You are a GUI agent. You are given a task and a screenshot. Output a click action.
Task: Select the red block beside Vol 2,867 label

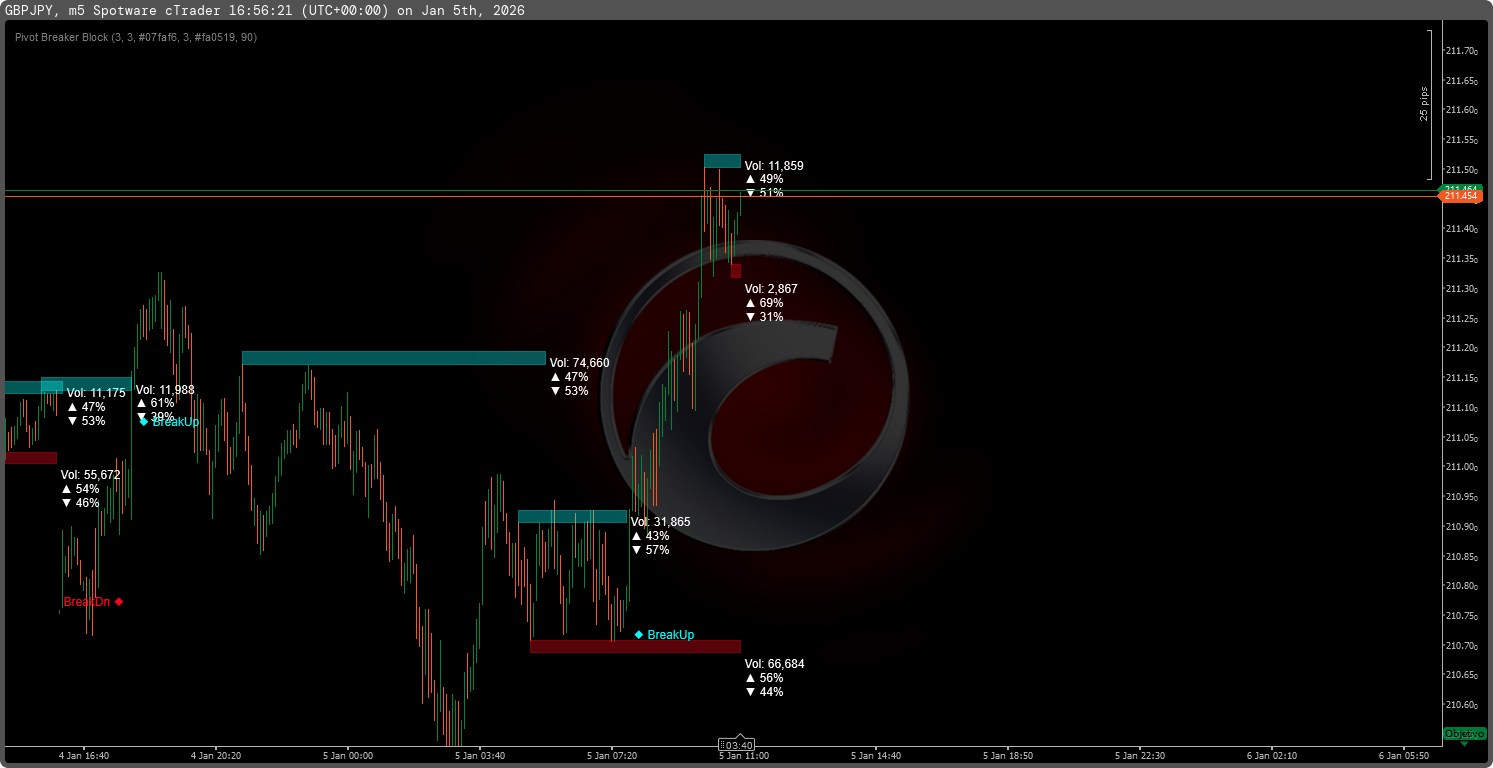click(x=736, y=271)
